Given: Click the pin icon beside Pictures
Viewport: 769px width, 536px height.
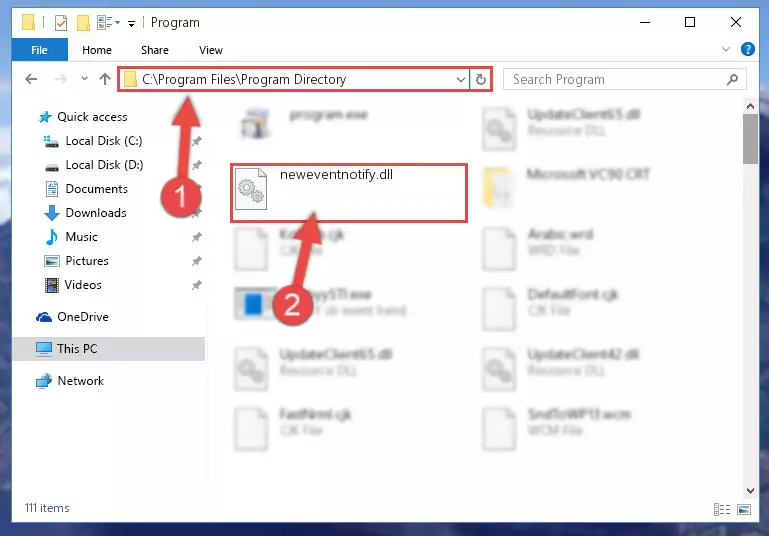Looking at the screenshot, I should [197, 261].
